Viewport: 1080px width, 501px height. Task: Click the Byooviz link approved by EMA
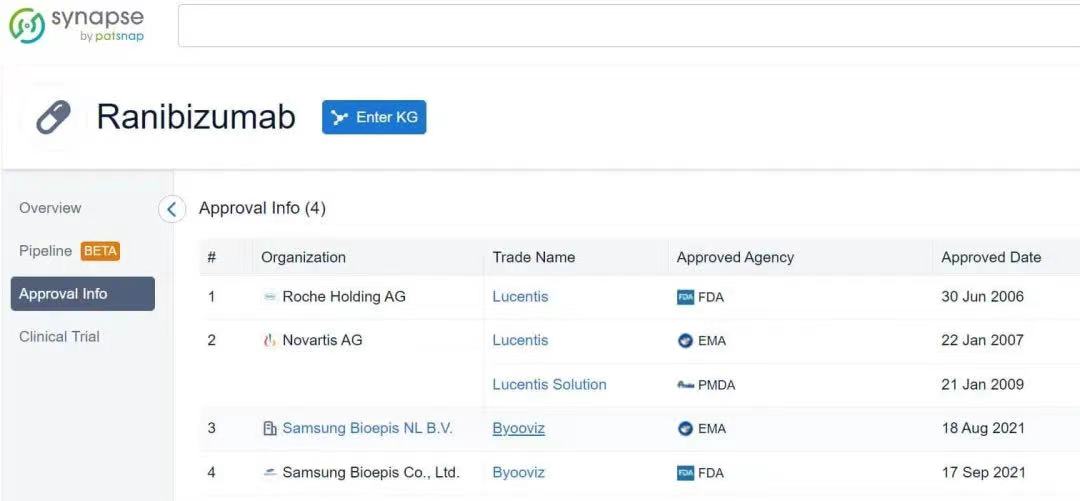click(518, 429)
